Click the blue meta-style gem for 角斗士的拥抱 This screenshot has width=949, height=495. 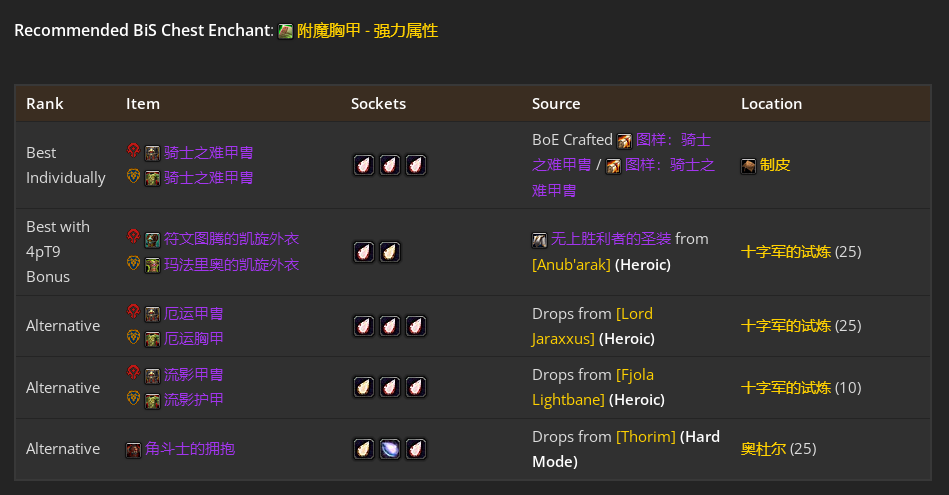click(390, 449)
